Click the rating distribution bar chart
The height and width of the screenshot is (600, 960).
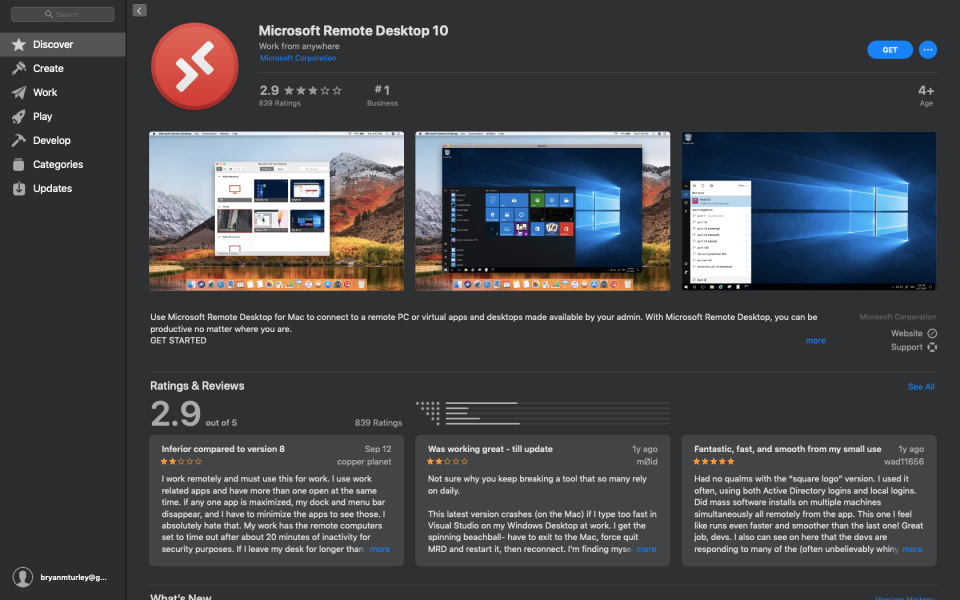[x=542, y=413]
